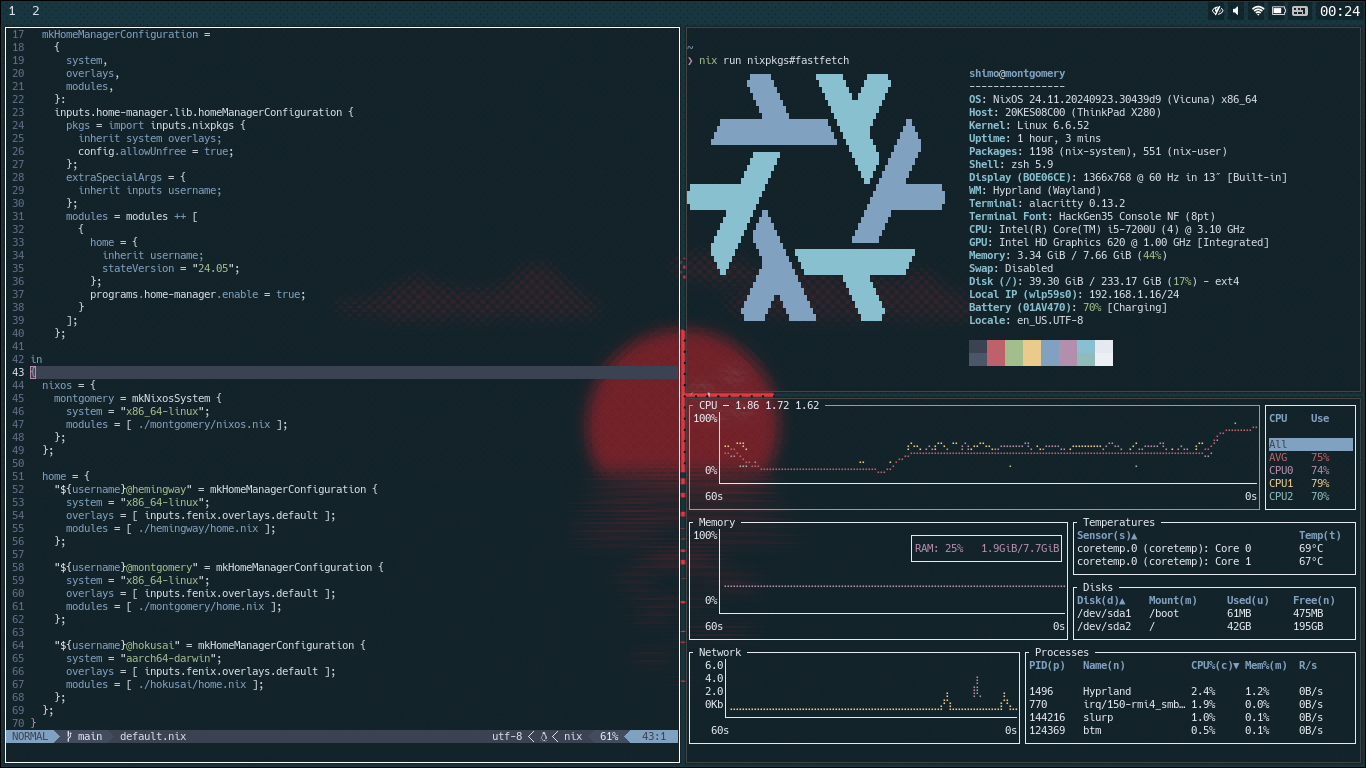Sort disks by Used(u) column
Viewport: 1366px width, 768px height.
pos(1248,600)
